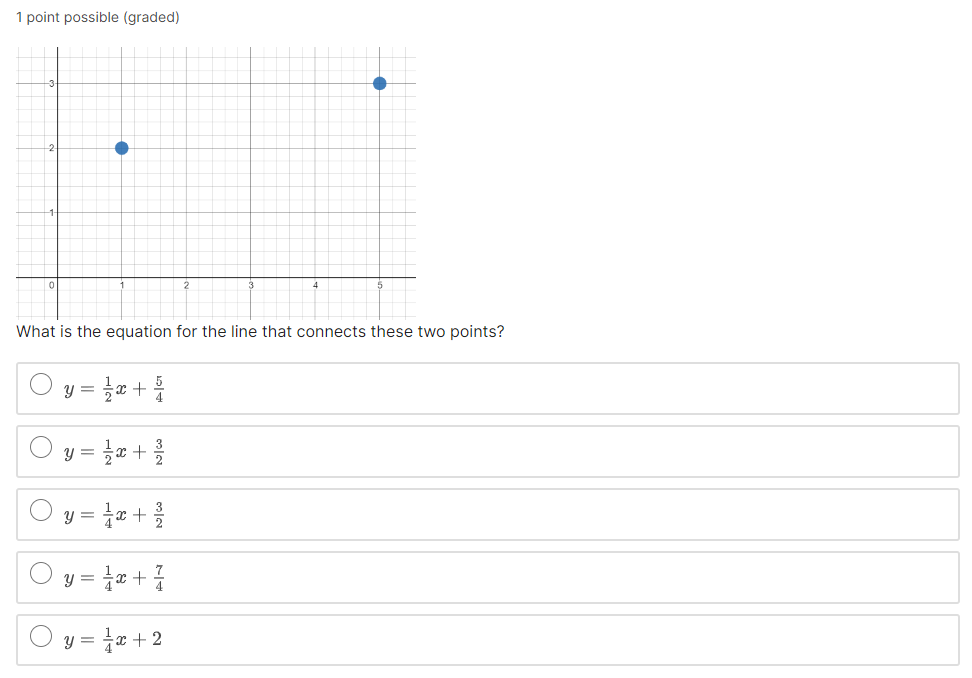
Task: Select radio for y = ¼x + 3/2
Action: [x=41, y=510]
